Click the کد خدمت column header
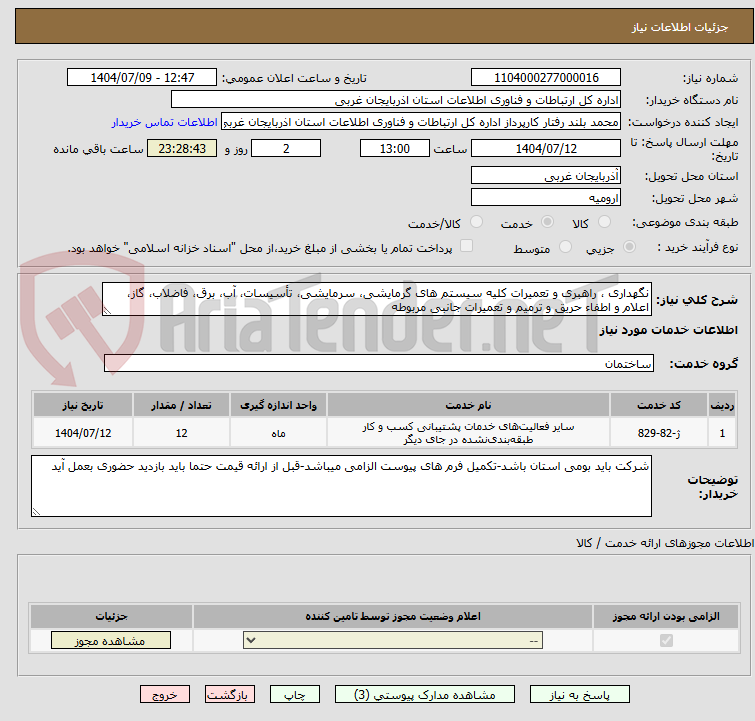This screenshot has height=721, width=755. click(658, 406)
